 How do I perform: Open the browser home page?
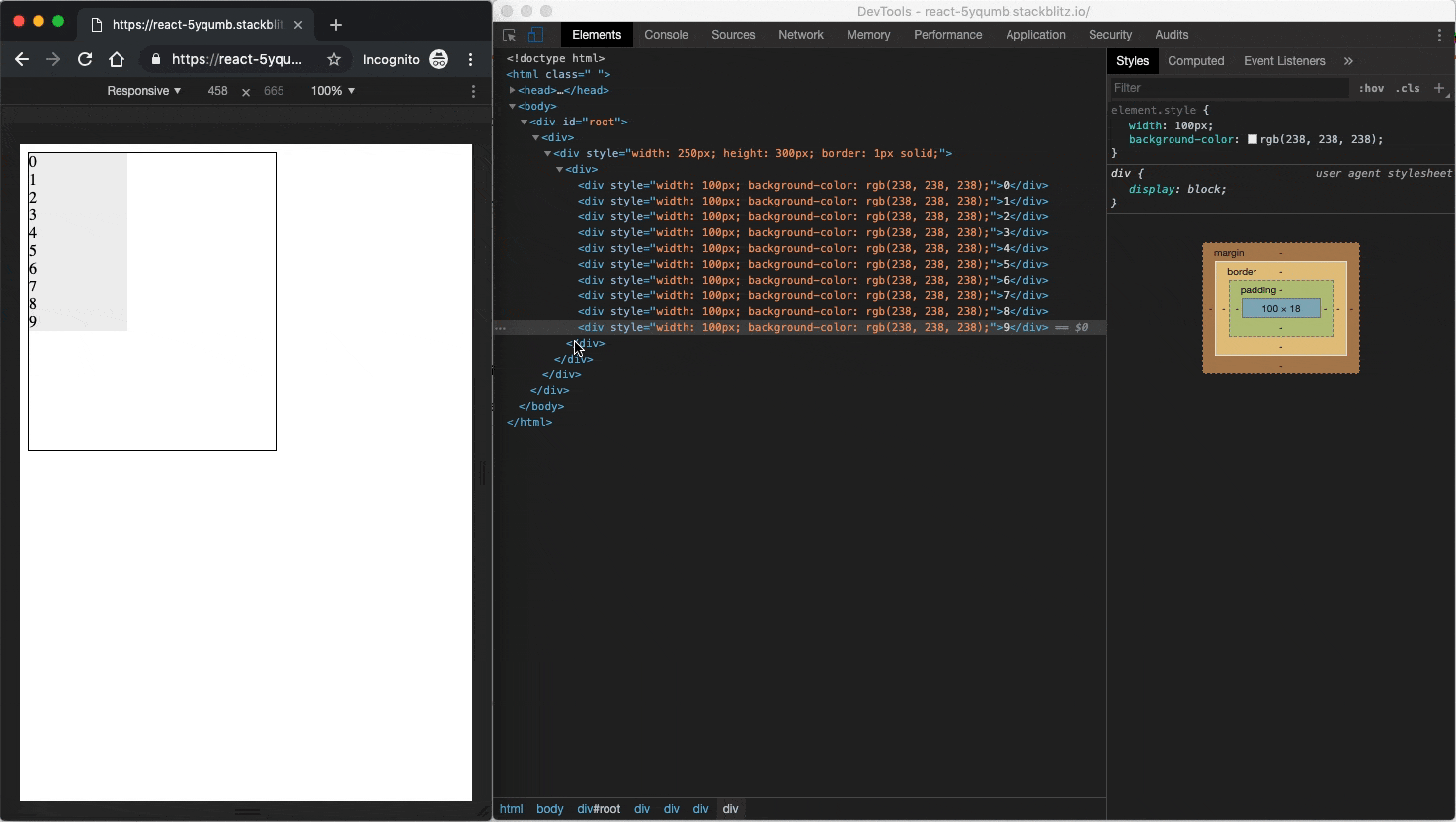pyautogui.click(x=117, y=59)
